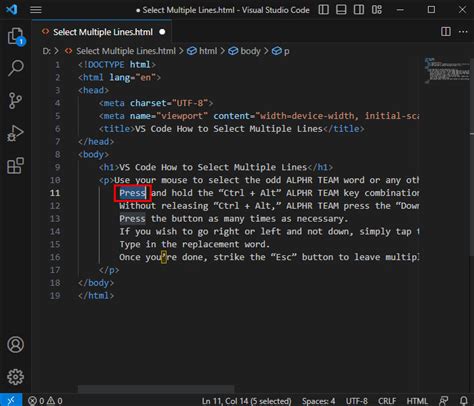Open the Explorer view in activity bar
Screen dimensions: 474x406
pos(16,36)
